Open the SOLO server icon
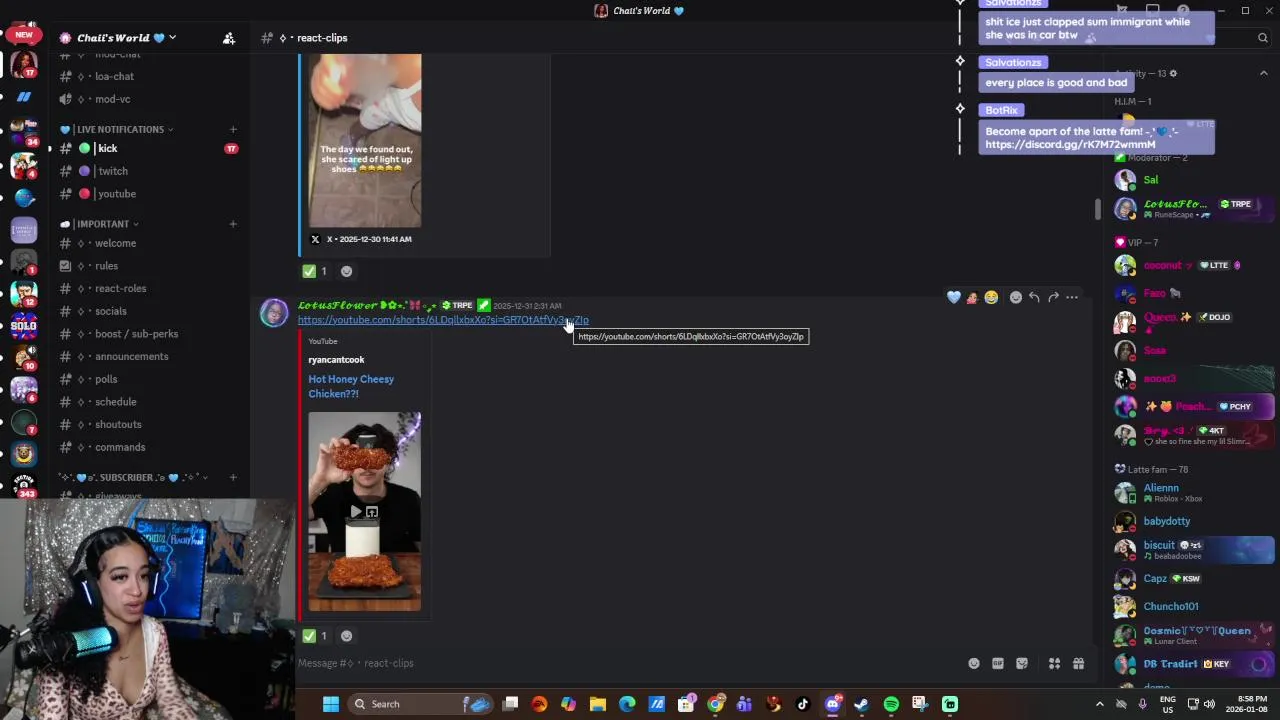Screen dimensions: 1280x720 point(24,326)
